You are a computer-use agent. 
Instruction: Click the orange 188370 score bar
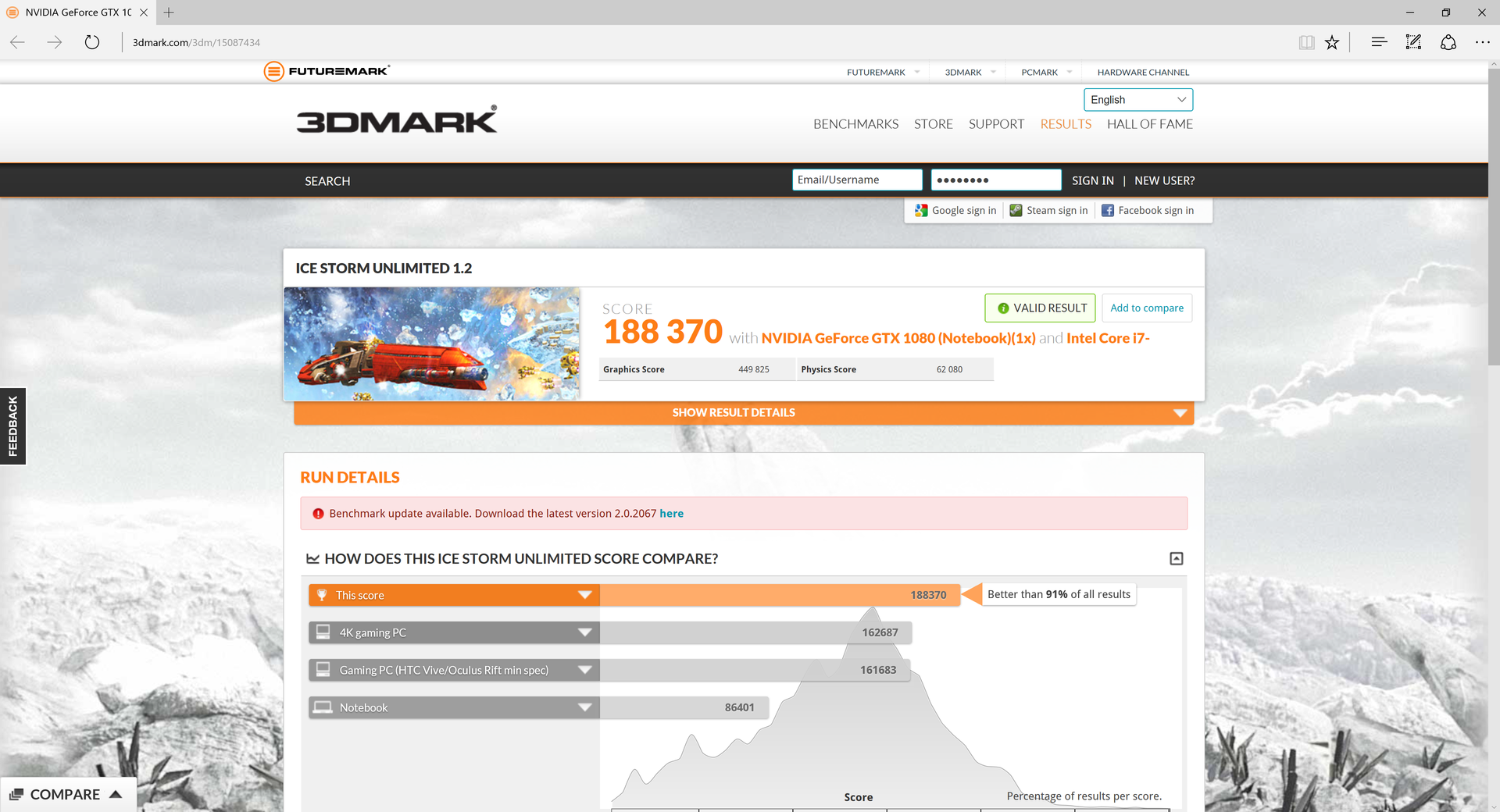pyautogui.click(x=780, y=595)
